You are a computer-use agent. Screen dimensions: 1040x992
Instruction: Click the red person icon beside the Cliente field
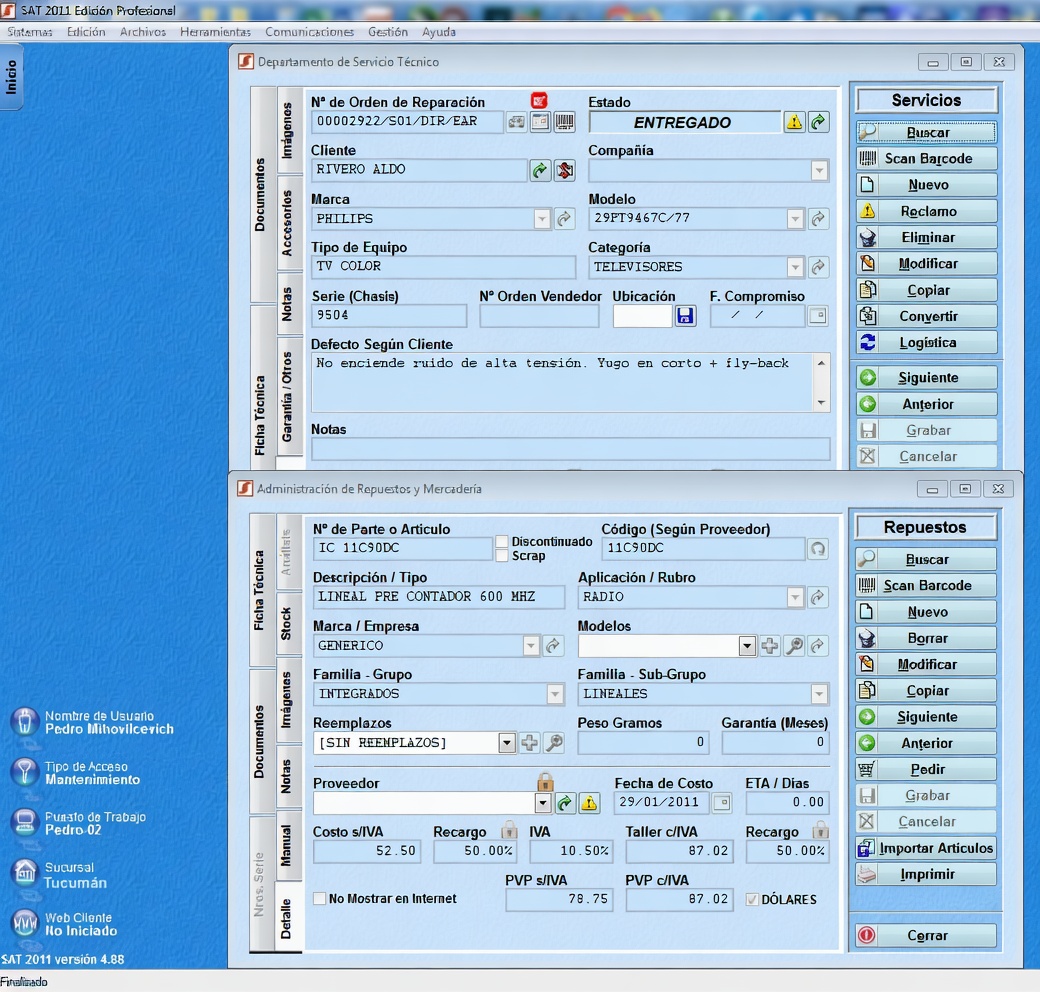(564, 170)
